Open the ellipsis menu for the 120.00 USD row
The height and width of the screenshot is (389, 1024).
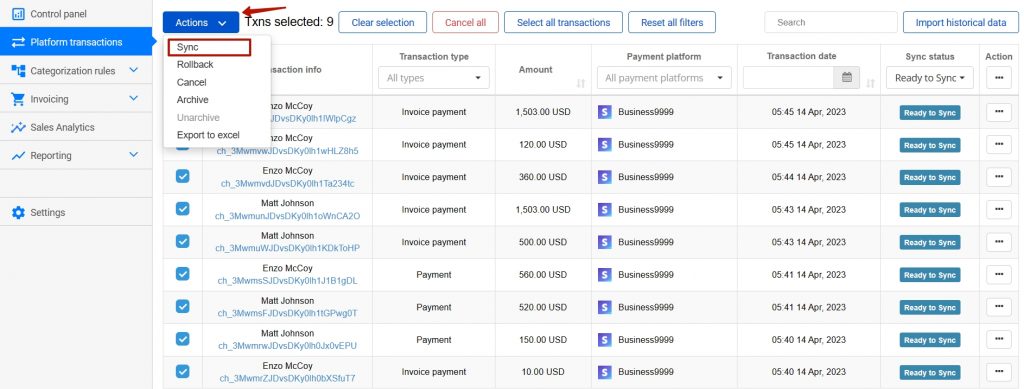coord(999,145)
